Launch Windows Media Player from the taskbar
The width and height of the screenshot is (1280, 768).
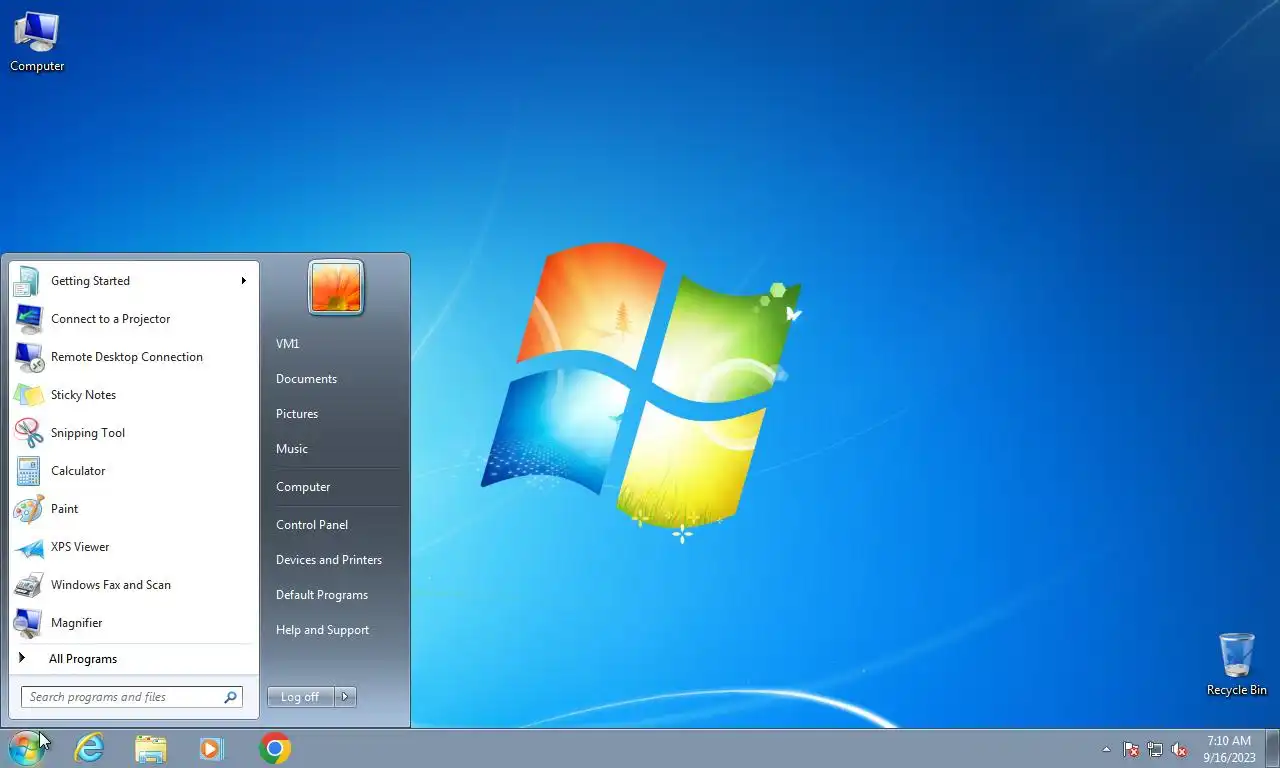click(x=212, y=748)
